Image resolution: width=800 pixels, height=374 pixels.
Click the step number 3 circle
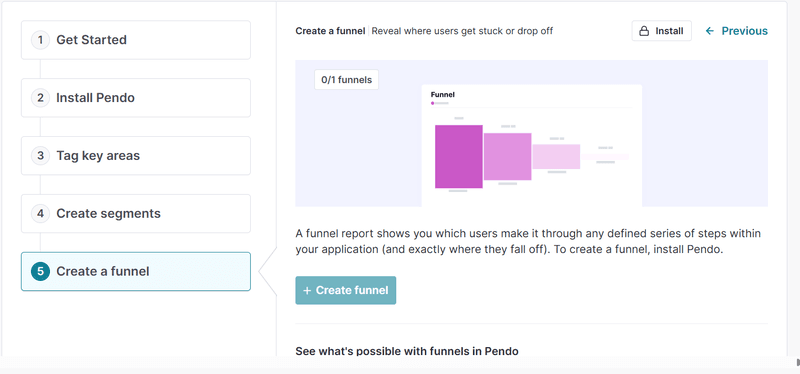[40, 156]
